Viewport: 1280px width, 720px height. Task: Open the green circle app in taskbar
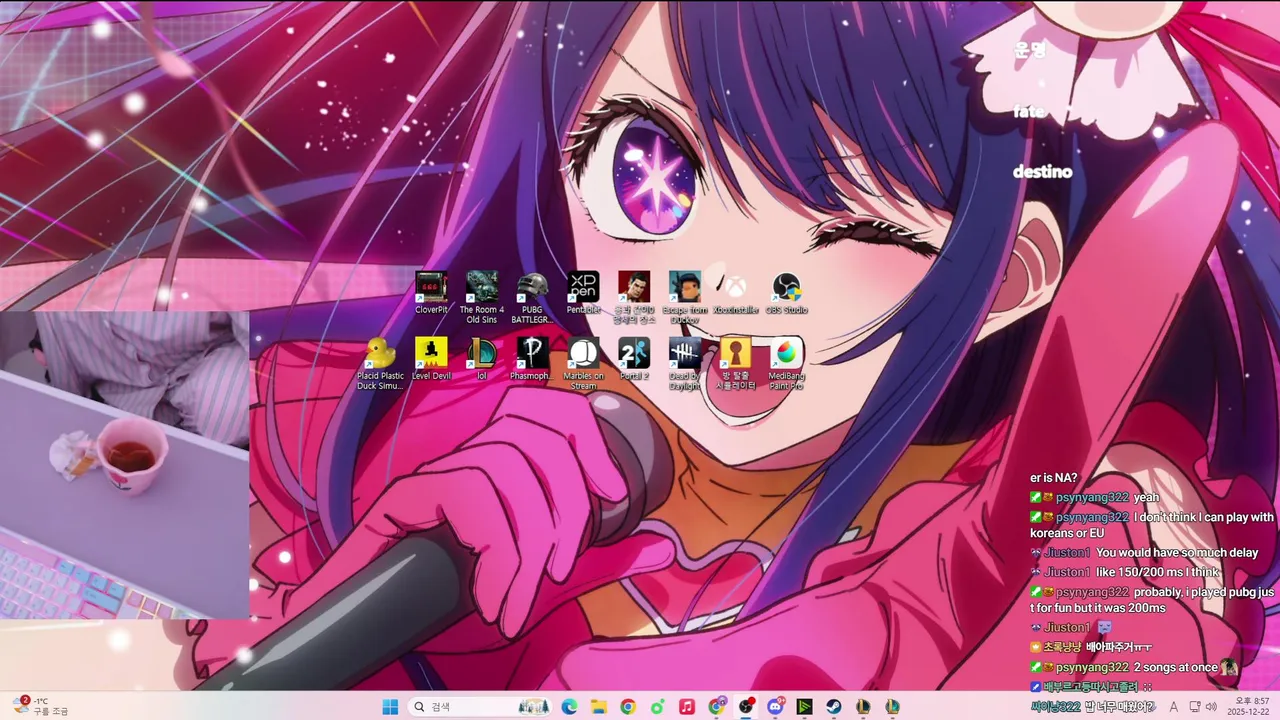[657, 707]
